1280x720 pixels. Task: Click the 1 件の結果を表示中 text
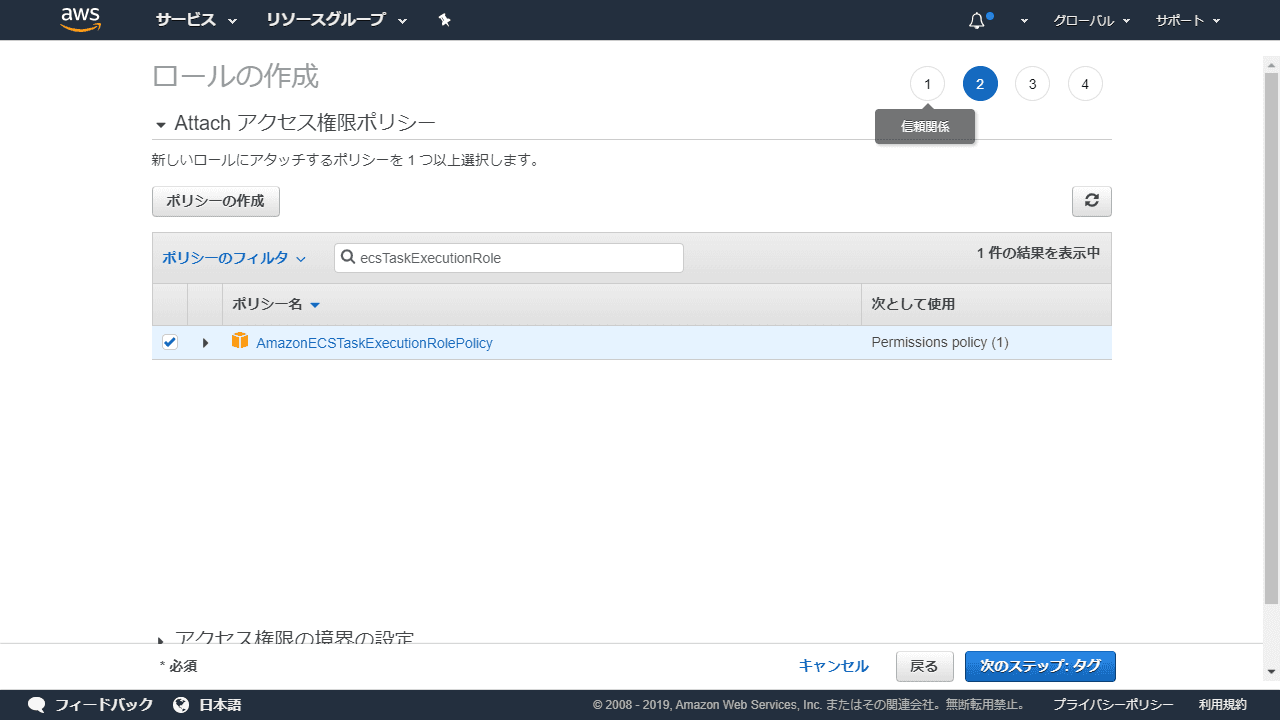pyautogui.click(x=1039, y=254)
